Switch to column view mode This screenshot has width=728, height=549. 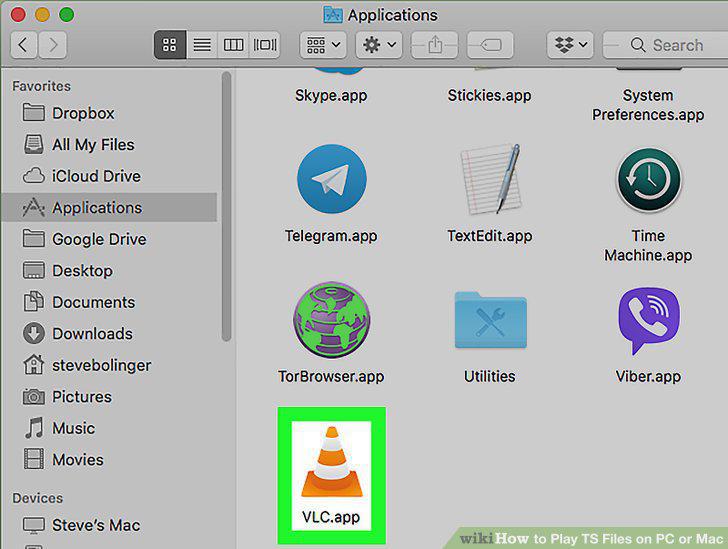click(x=233, y=45)
